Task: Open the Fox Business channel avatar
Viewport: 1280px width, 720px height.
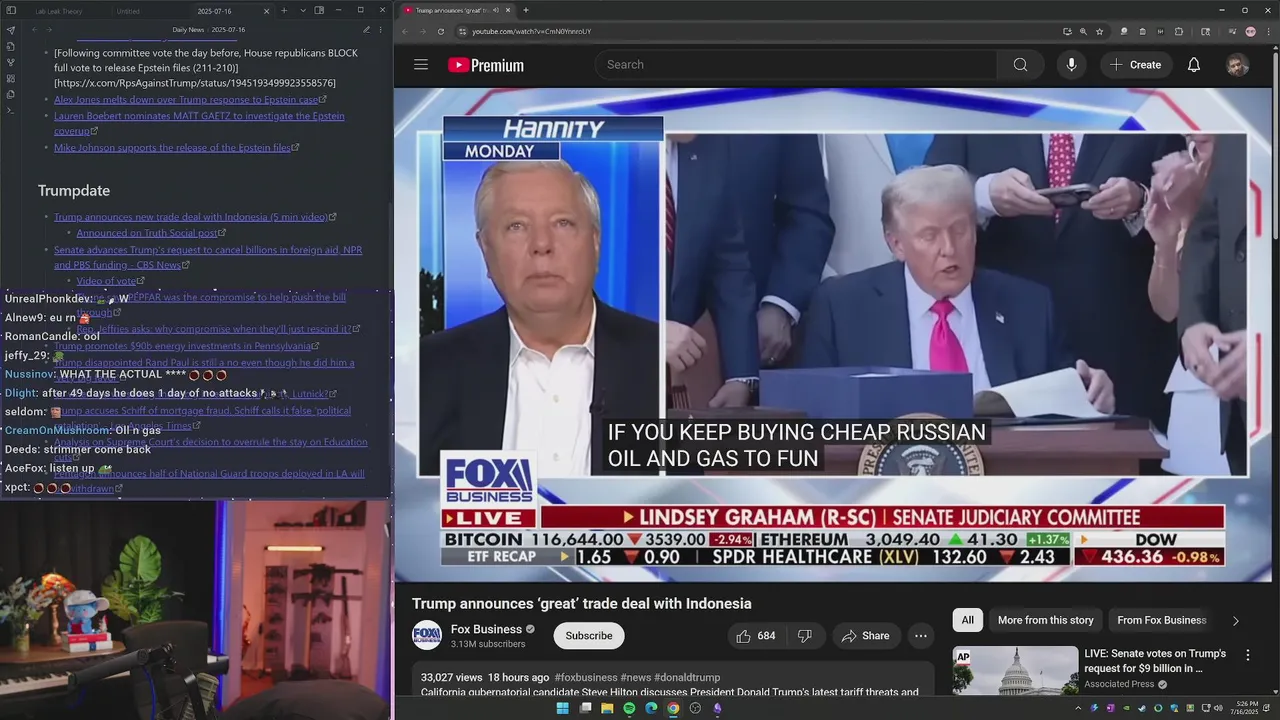Action: 427,635
